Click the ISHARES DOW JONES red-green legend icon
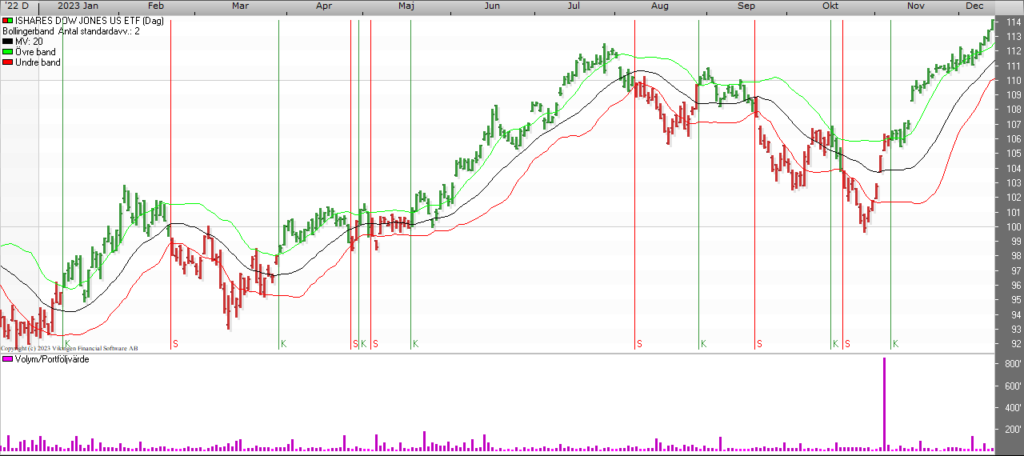 click(8, 20)
